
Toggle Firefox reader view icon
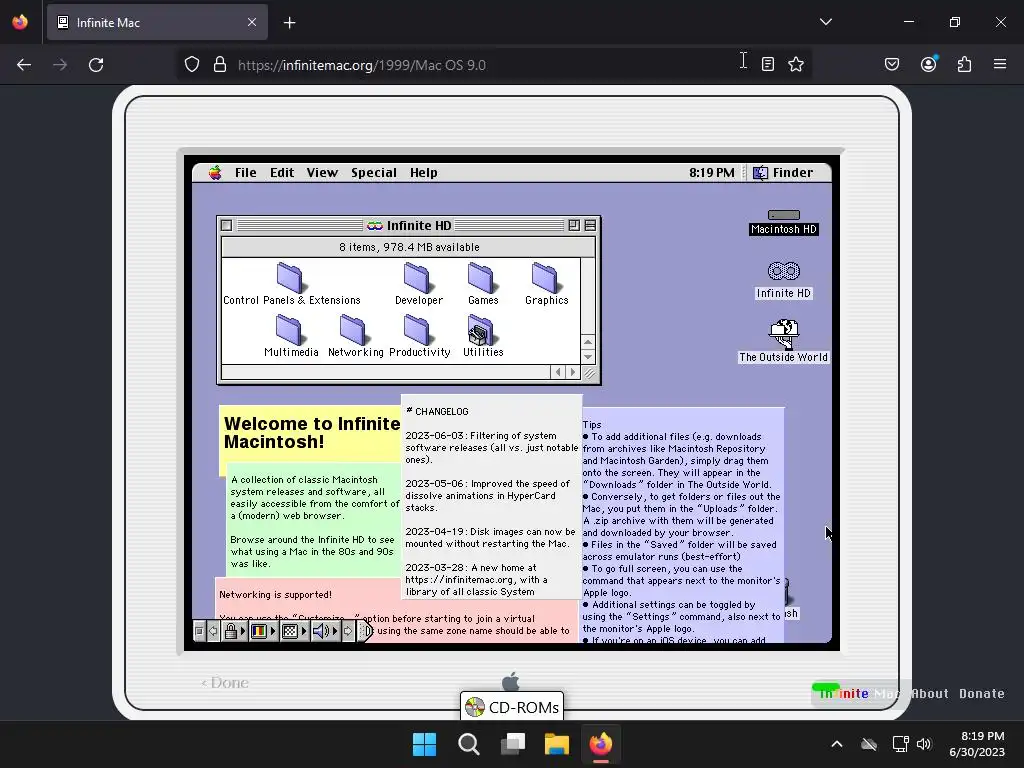coord(768,65)
